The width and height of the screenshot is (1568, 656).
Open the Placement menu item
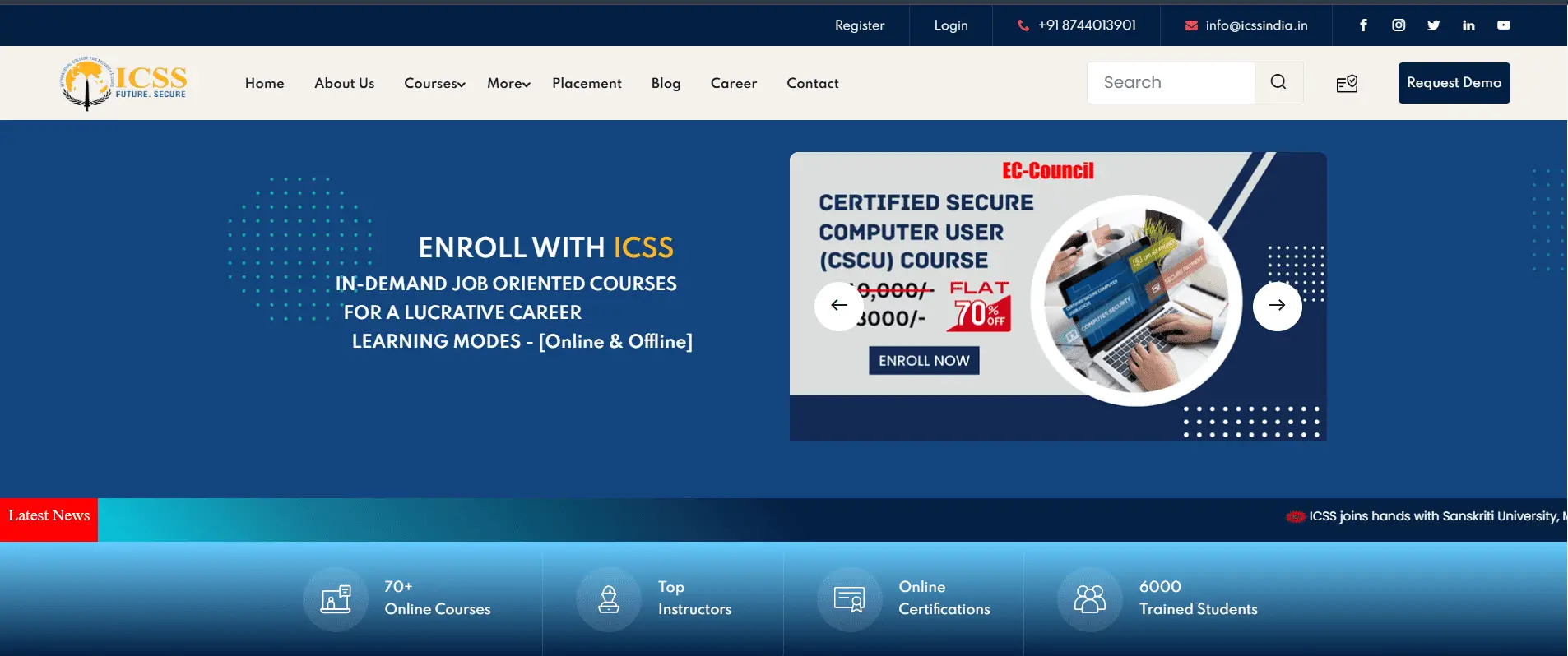pos(587,84)
